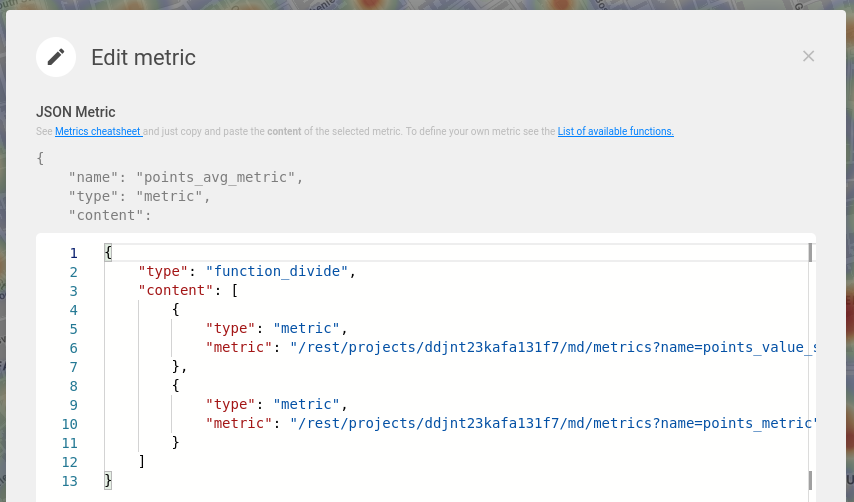Place cursor at closing bracket on line 12
The height and width of the screenshot is (502, 854).
pos(142,462)
